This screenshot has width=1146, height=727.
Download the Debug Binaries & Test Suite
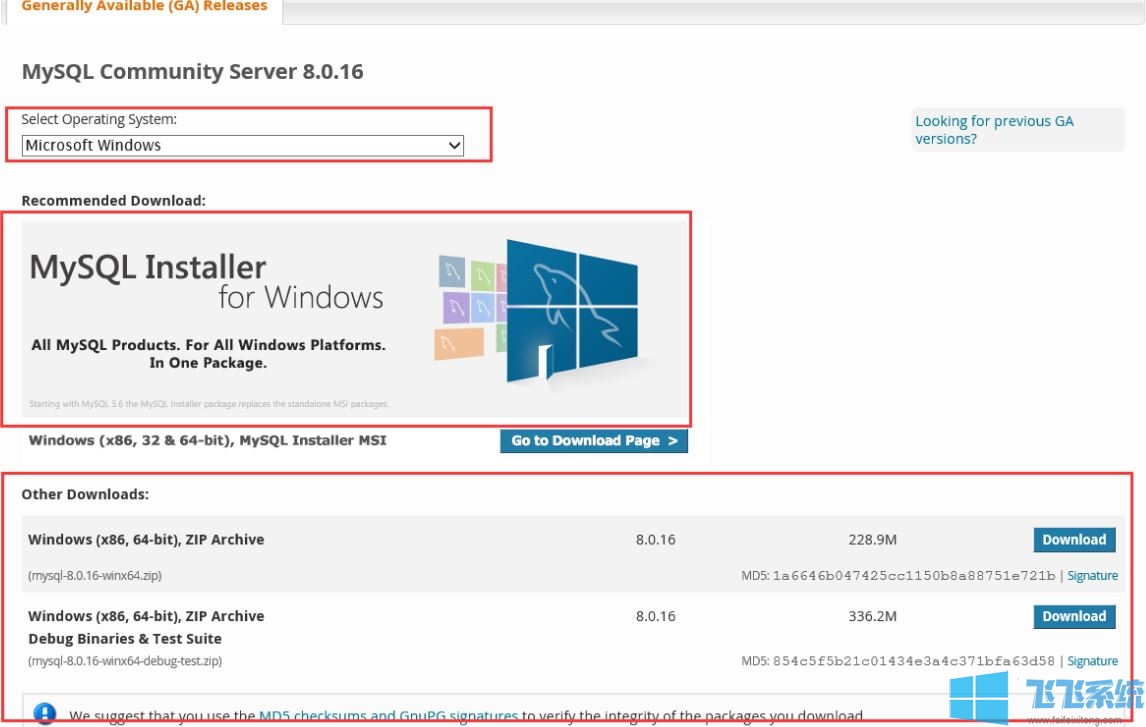(1074, 617)
